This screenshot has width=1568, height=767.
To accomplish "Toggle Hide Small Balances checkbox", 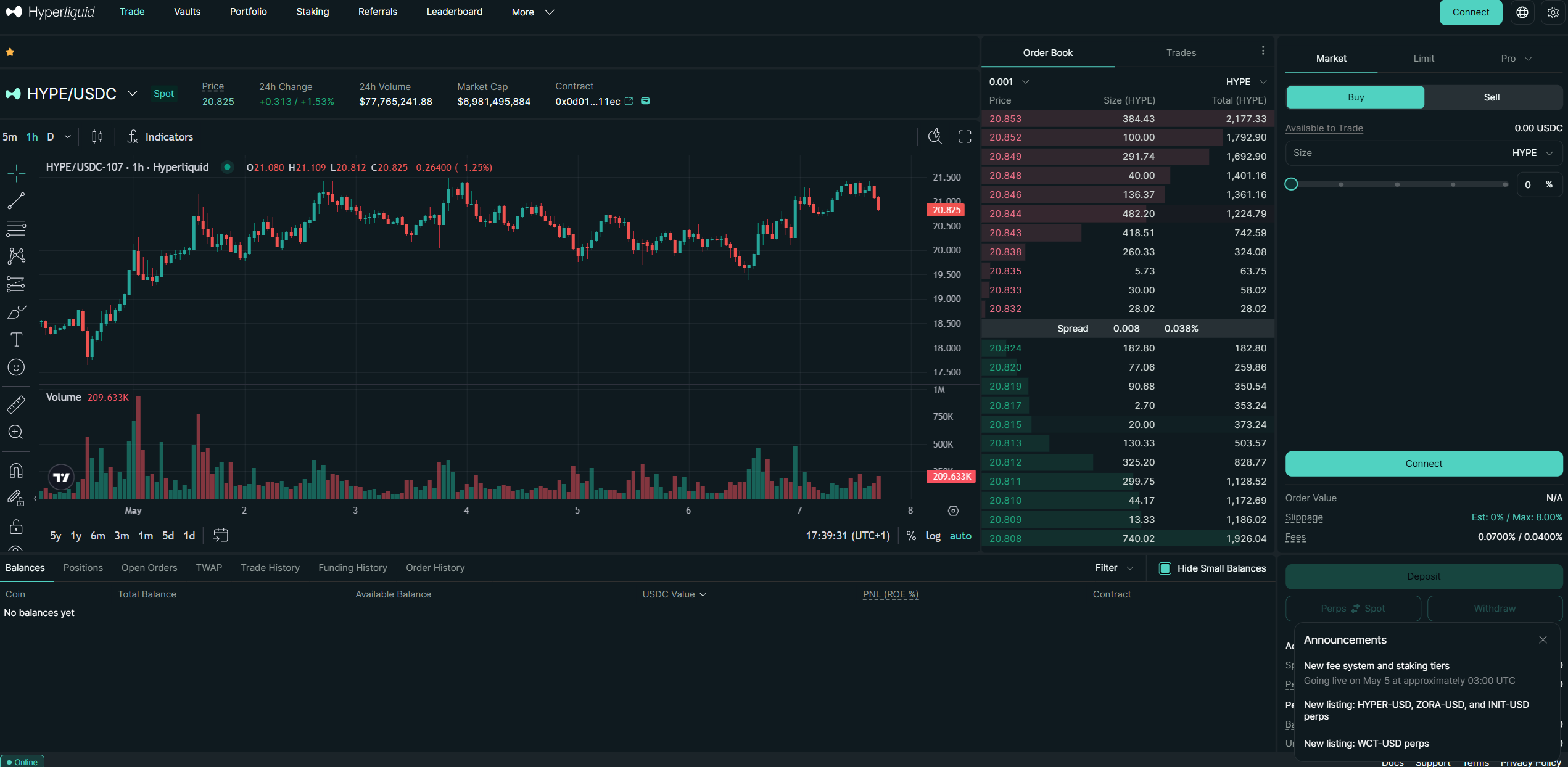I will [x=1165, y=568].
